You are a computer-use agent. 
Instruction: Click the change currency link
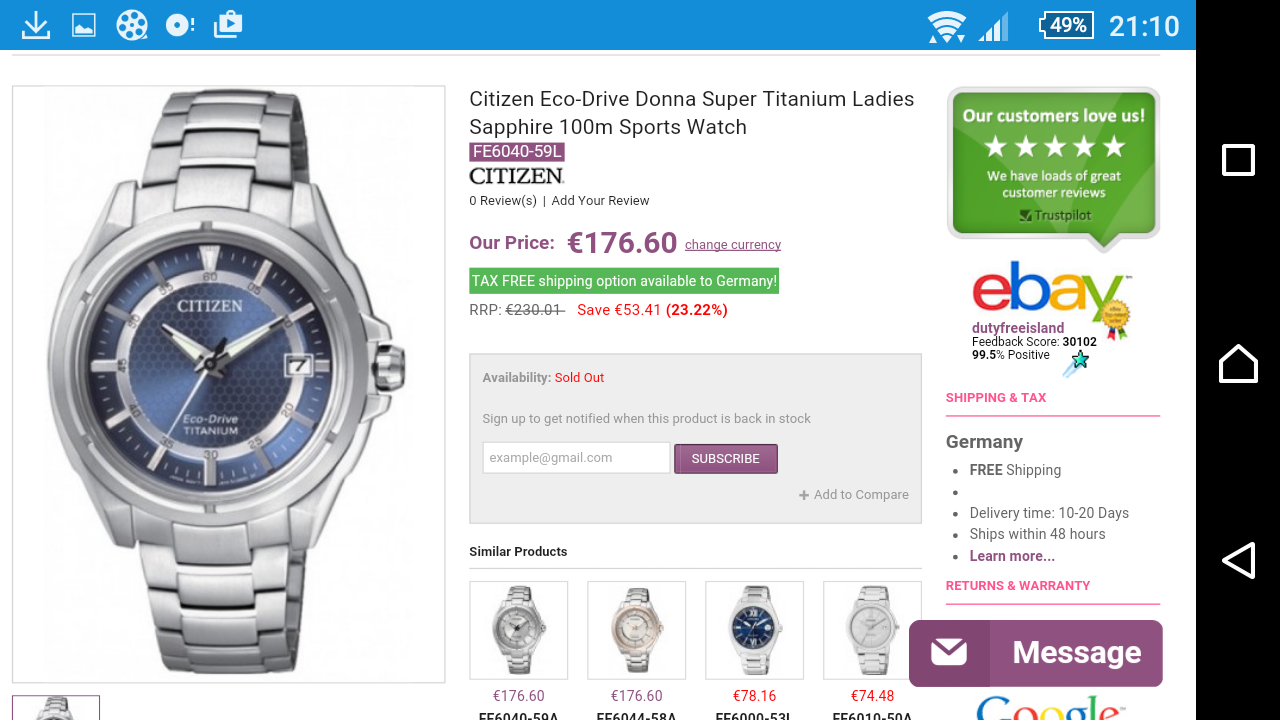click(733, 245)
